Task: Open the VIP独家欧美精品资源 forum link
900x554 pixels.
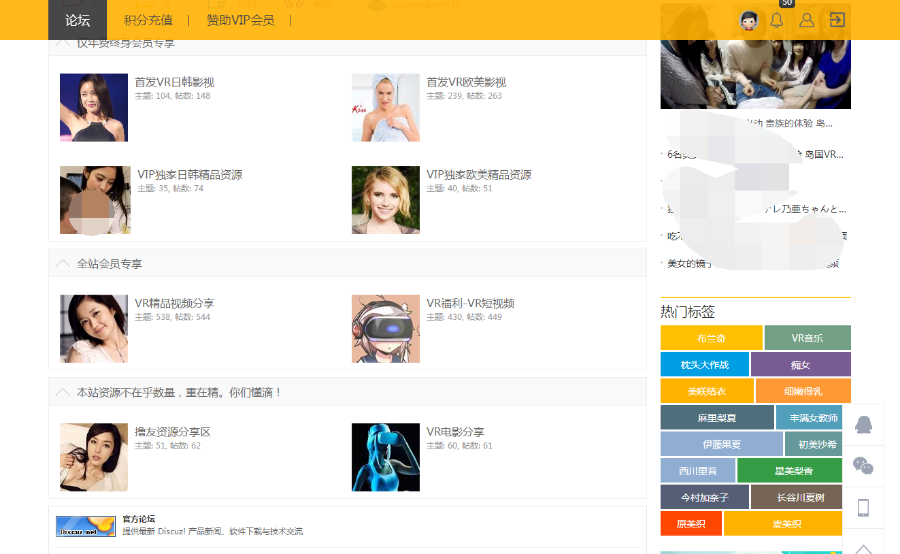Action: 479,175
